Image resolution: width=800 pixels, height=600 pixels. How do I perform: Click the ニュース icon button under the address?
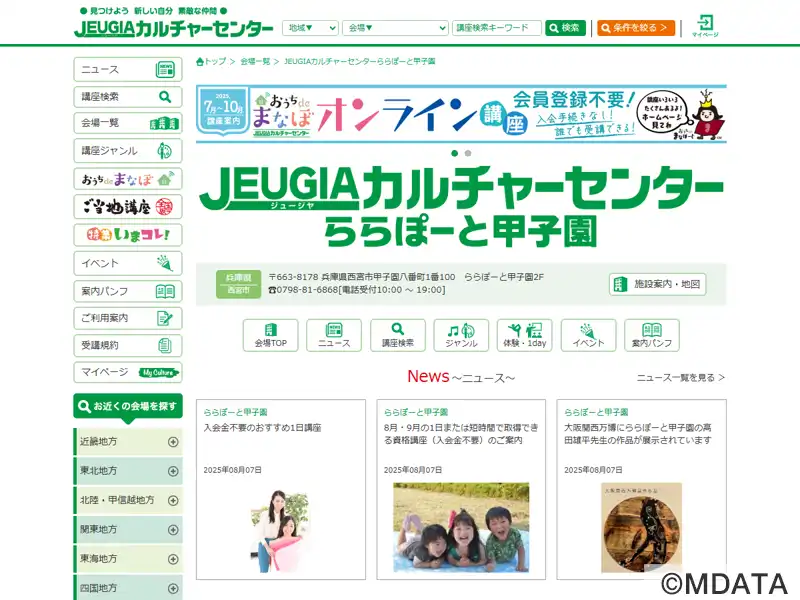334,335
